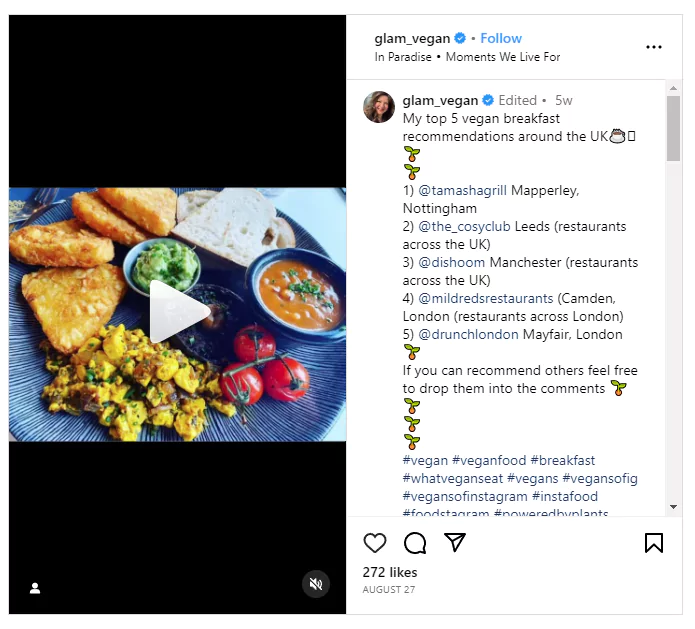Viewport: 695px width, 629px height.
Task: Click the Follow link in the header
Action: point(501,38)
